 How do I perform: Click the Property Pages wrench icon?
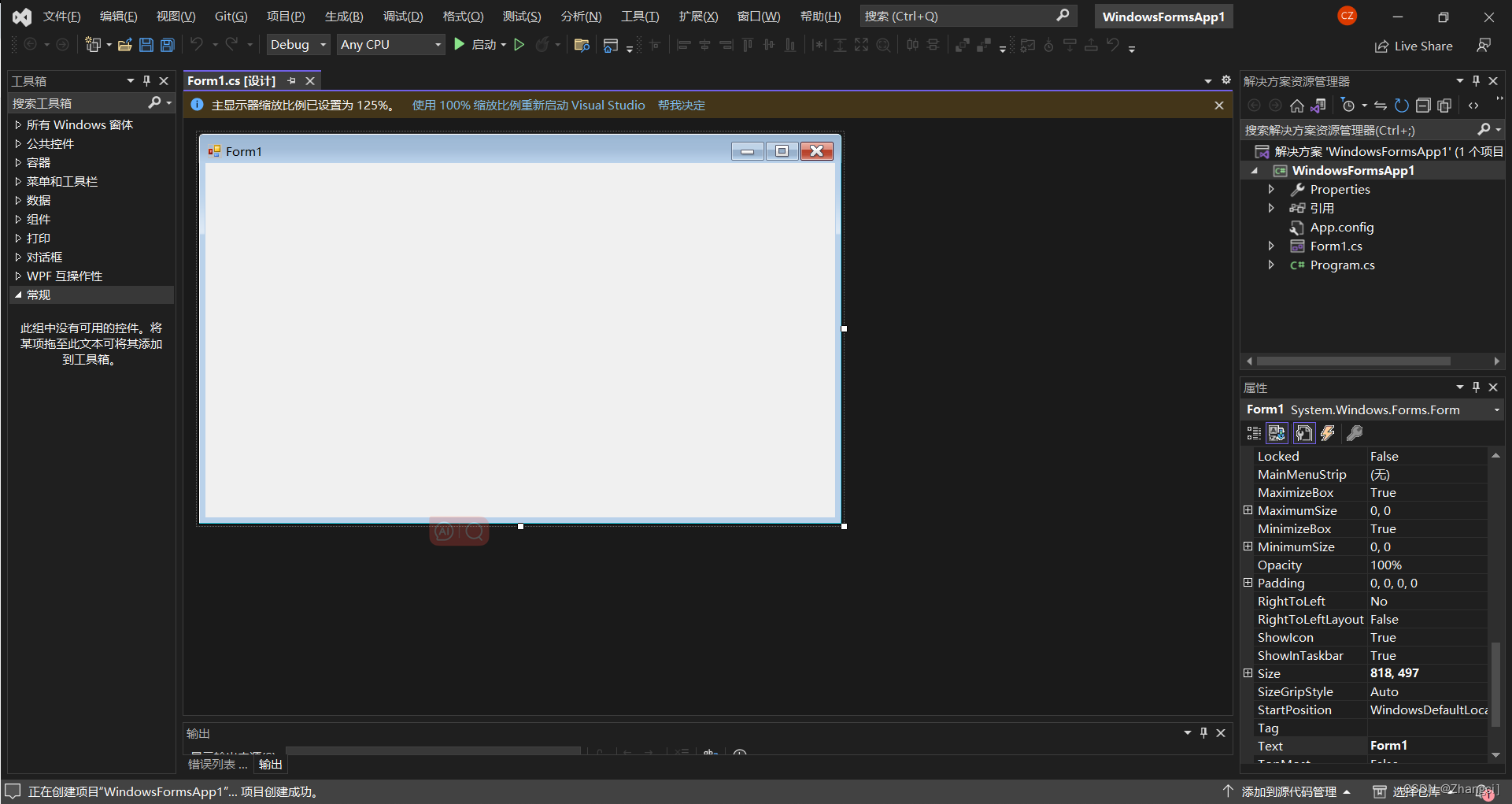pyautogui.click(x=1355, y=433)
